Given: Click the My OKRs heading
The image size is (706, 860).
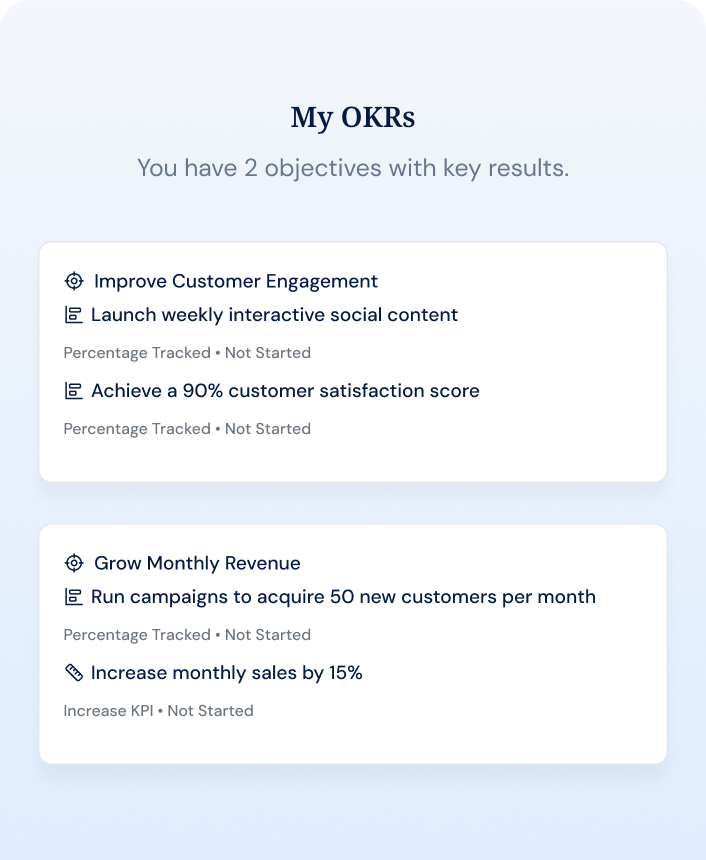Looking at the screenshot, I should pos(353,117).
